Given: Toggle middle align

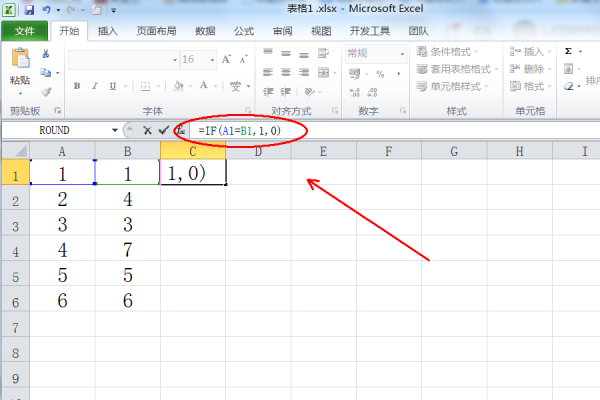Looking at the screenshot, I should (x=286, y=54).
